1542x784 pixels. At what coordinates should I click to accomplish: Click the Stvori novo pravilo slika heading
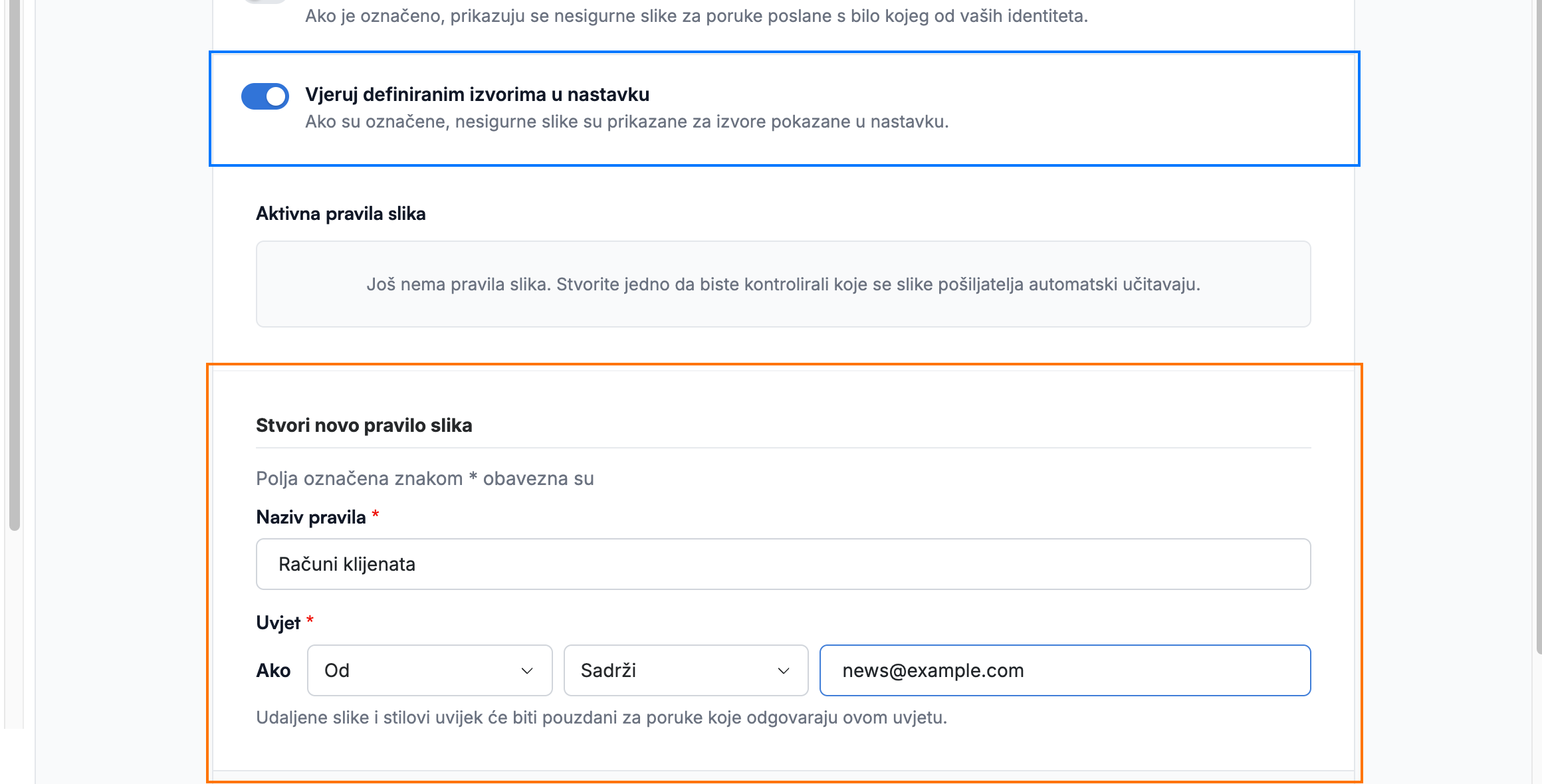364,425
